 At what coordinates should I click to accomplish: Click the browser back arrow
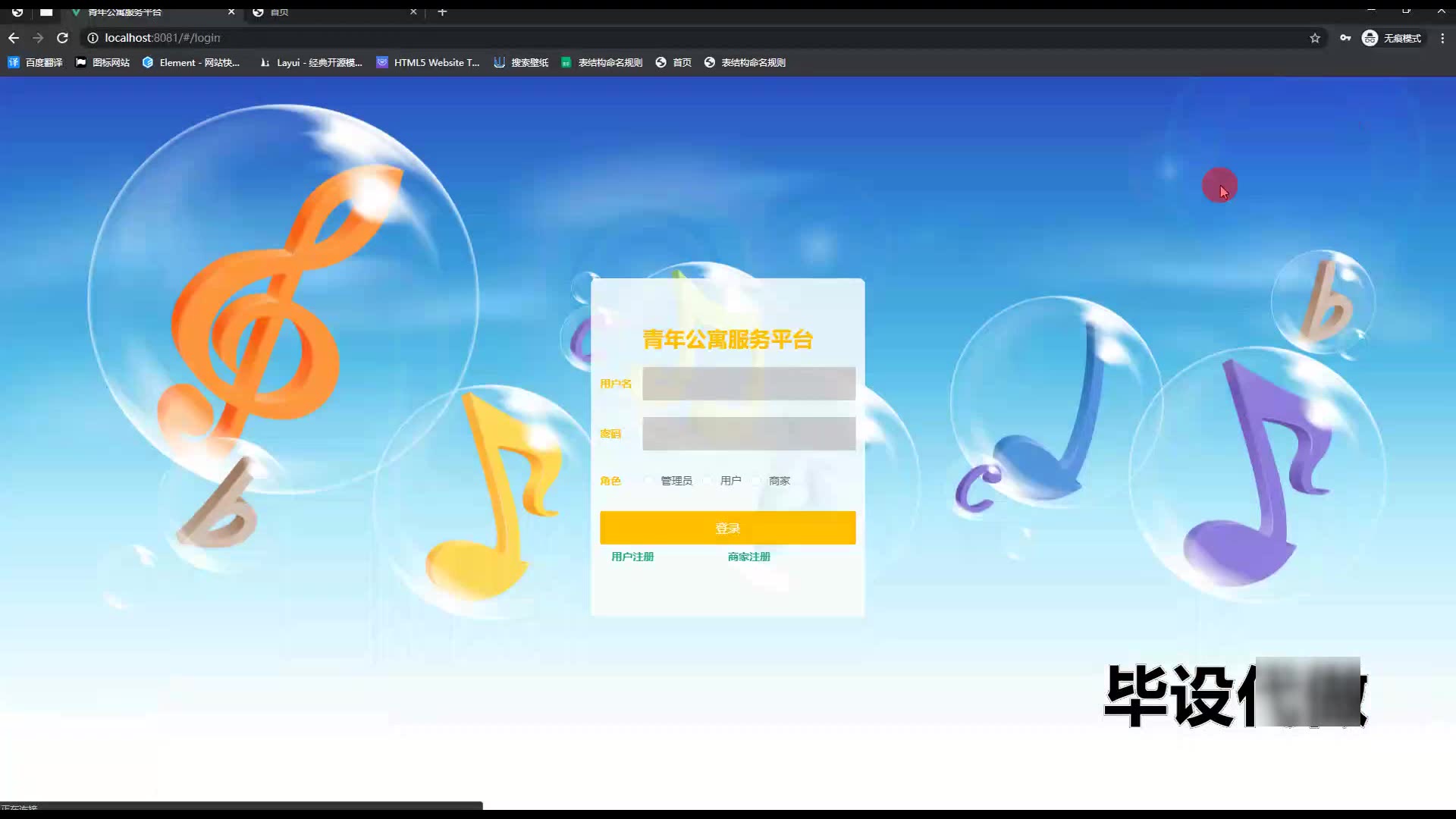tap(14, 38)
